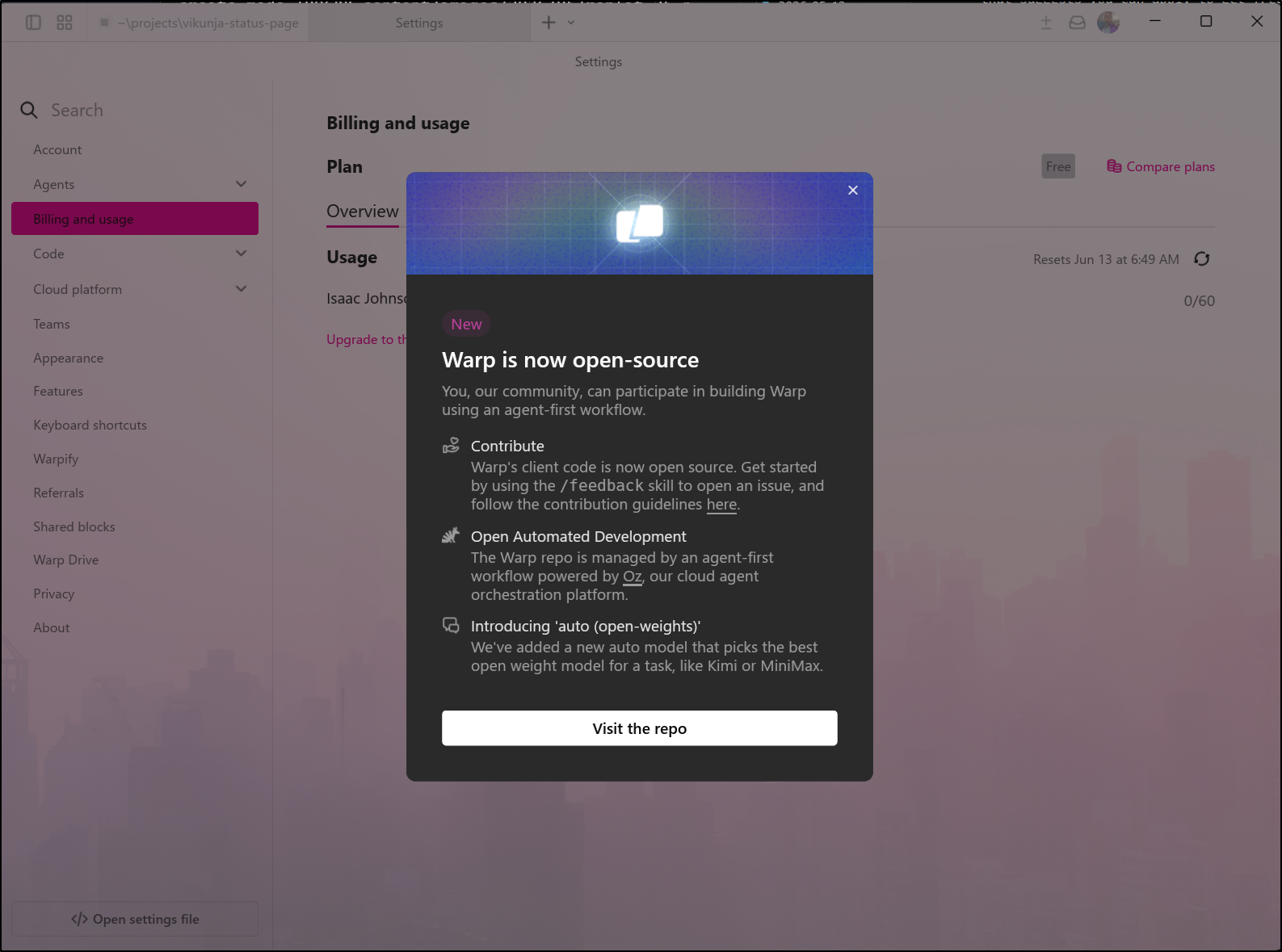This screenshot has height=952, width=1282.
Task: Click the 'Resets Jun 13 at 6:49 AM' text
Action: pyautogui.click(x=1106, y=259)
